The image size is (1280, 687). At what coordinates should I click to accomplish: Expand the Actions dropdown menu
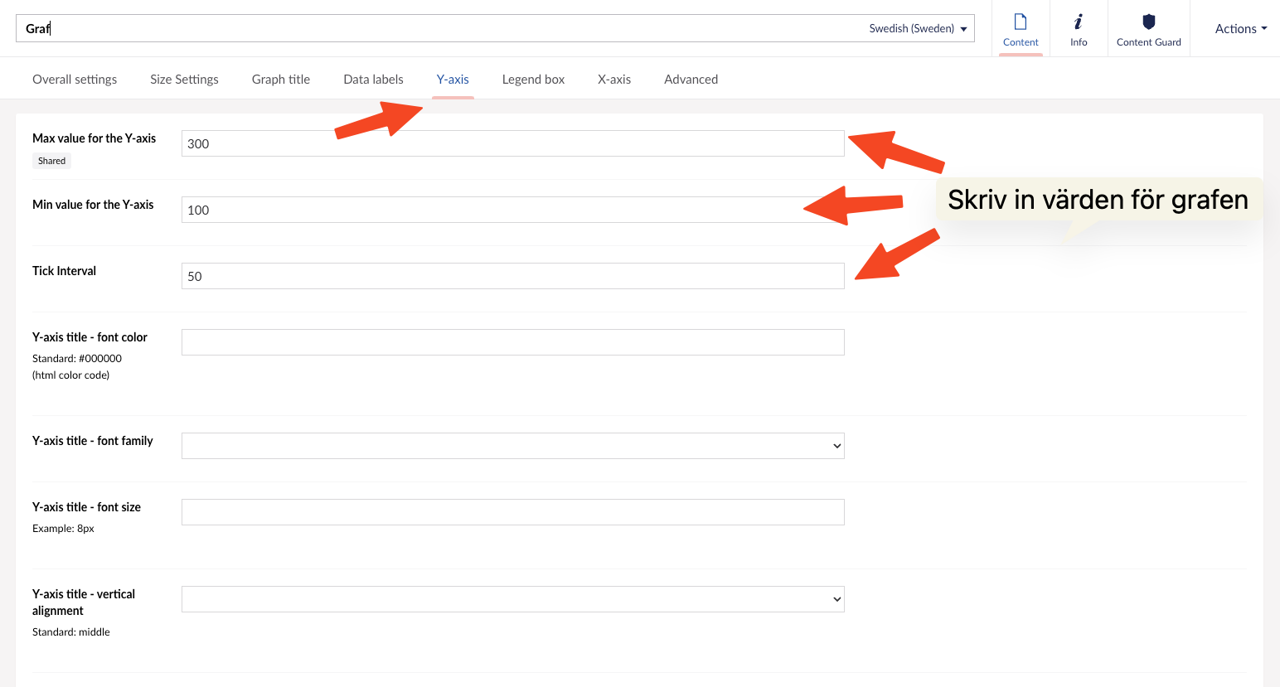pyautogui.click(x=1240, y=29)
